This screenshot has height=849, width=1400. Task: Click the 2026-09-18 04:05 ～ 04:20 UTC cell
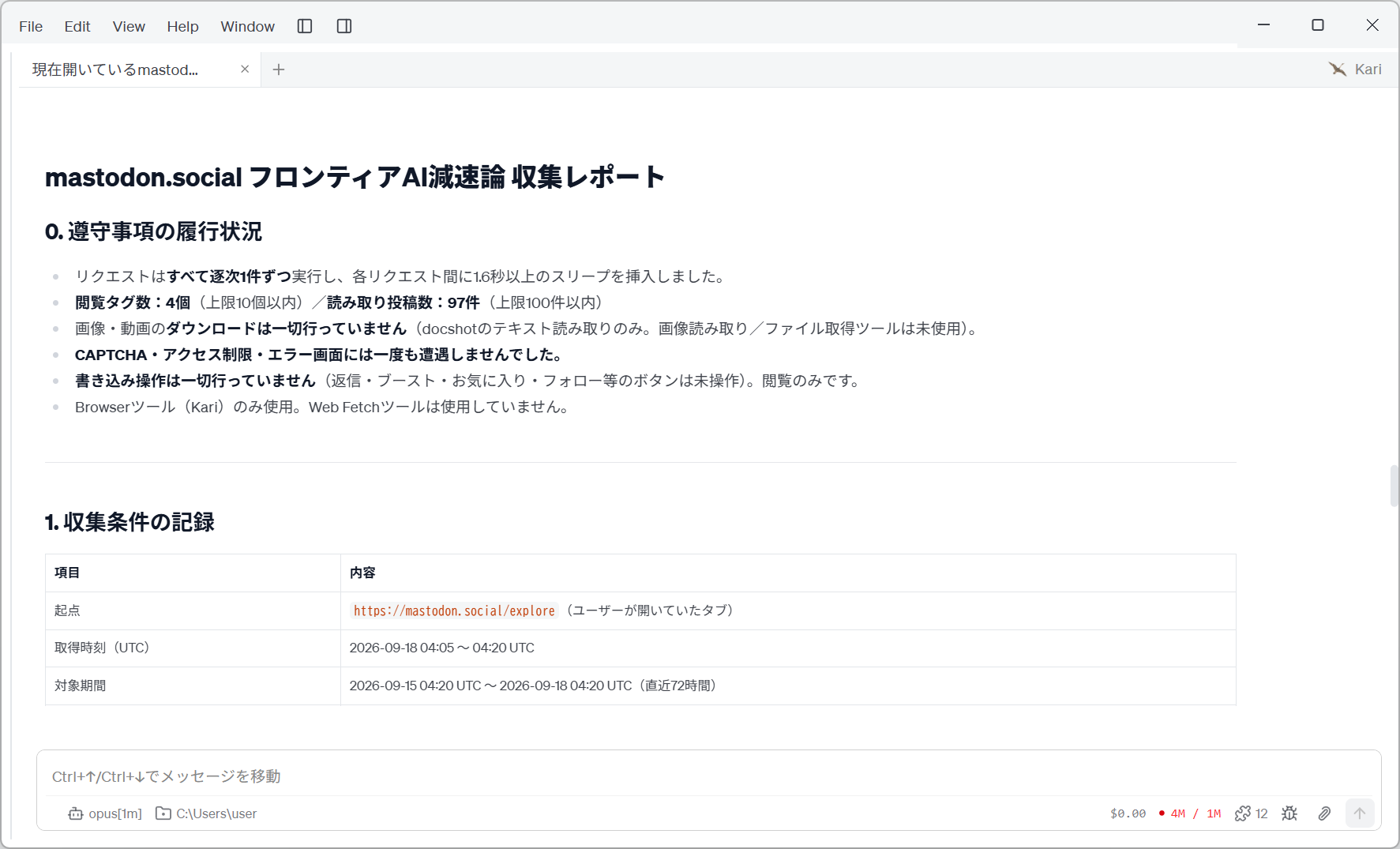[788, 648]
